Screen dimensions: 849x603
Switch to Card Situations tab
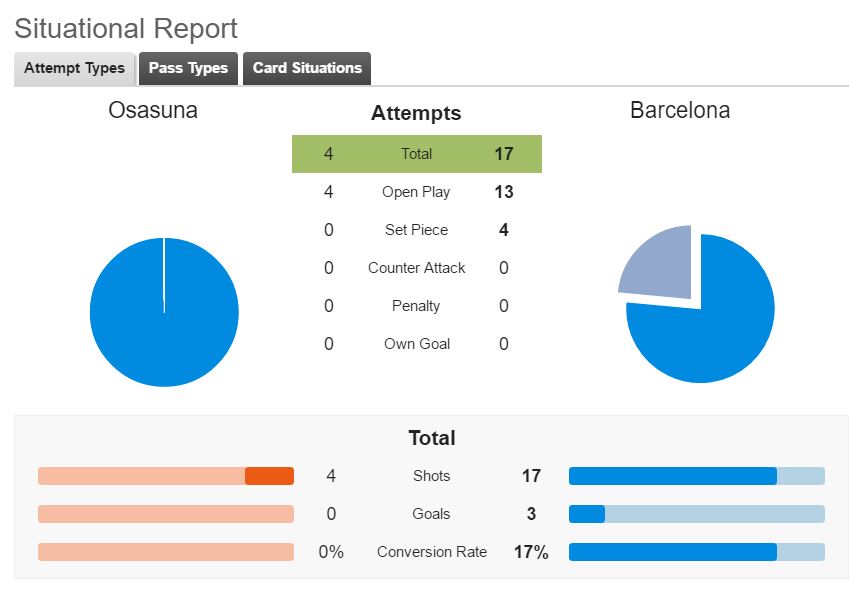(307, 68)
